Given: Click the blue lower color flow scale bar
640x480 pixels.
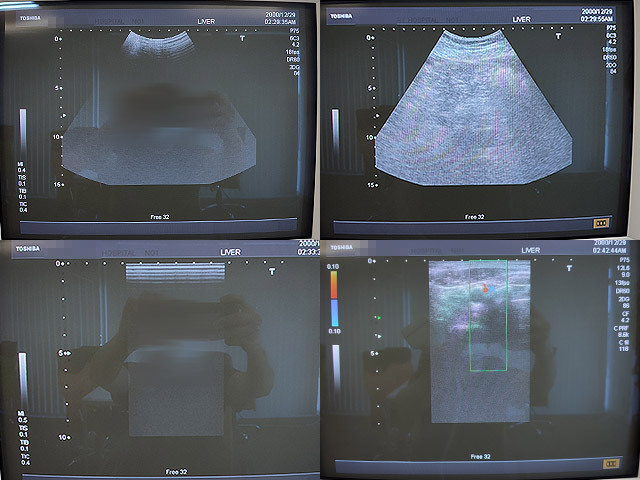Looking at the screenshot, I should pyautogui.click(x=335, y=313).
